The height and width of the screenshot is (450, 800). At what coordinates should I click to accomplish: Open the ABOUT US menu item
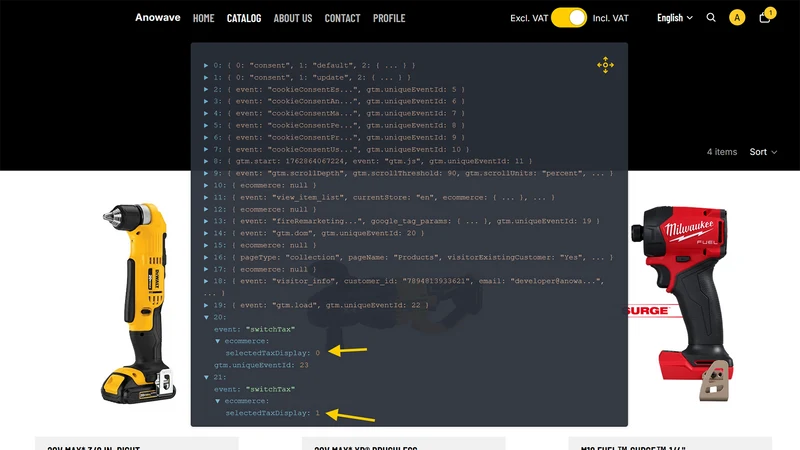tap(293, 18)
